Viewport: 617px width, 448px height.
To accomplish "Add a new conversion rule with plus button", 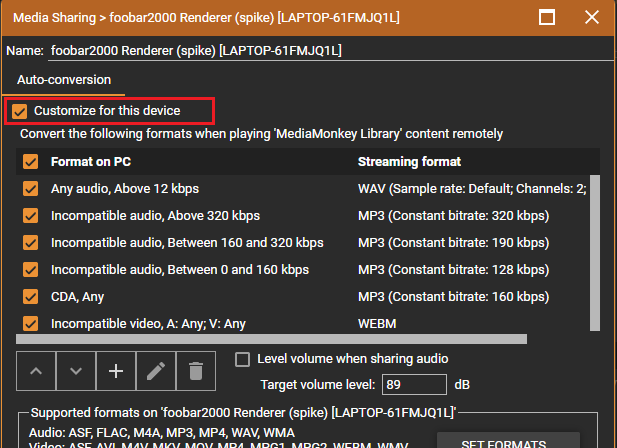I will click(116, 371).
